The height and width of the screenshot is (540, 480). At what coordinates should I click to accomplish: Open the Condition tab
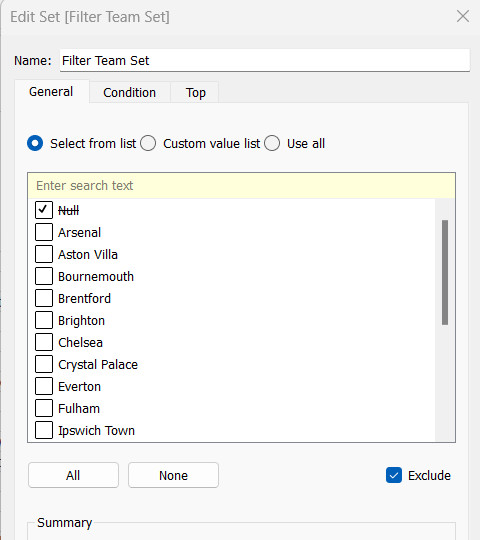pyautogui.click(x=129, y=92)
